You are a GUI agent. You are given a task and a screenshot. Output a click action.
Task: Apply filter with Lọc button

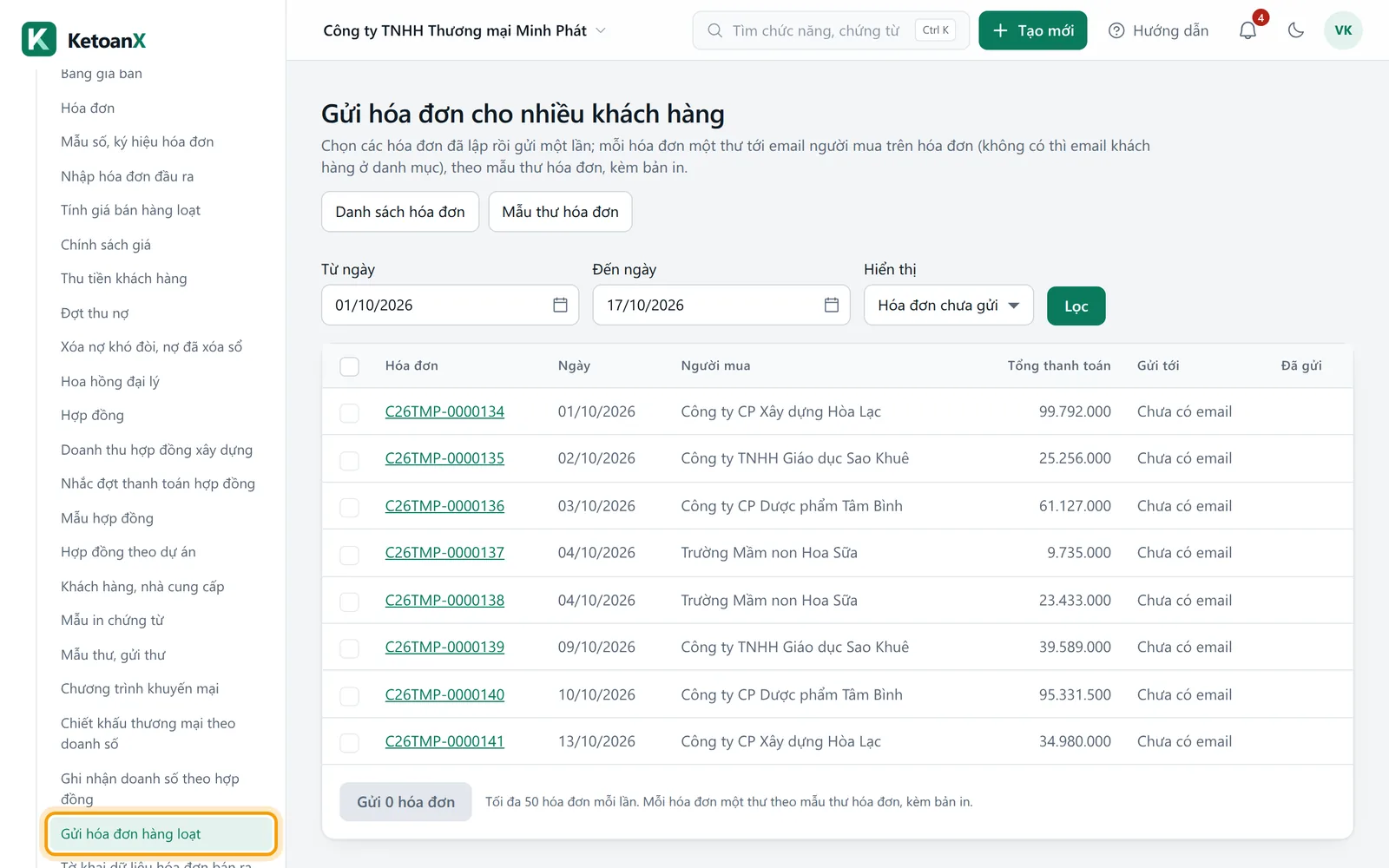[x=1076, y=306]
